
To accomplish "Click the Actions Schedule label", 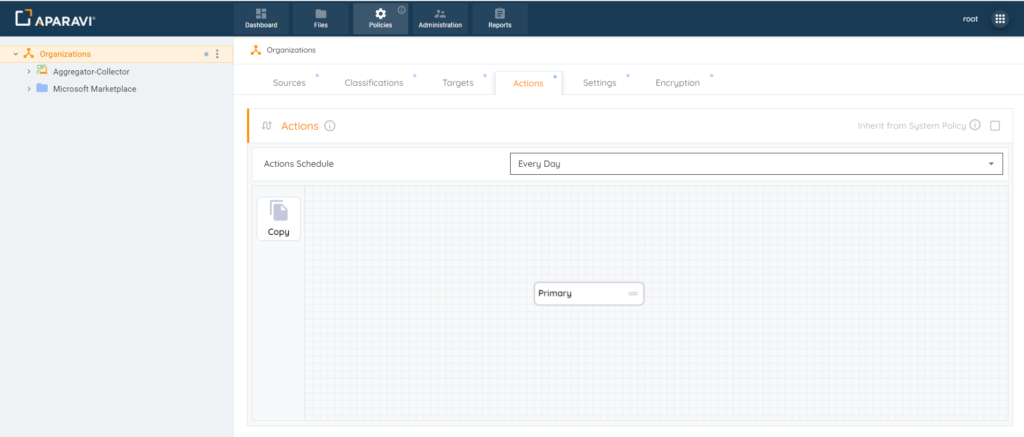I will [298, 164].
